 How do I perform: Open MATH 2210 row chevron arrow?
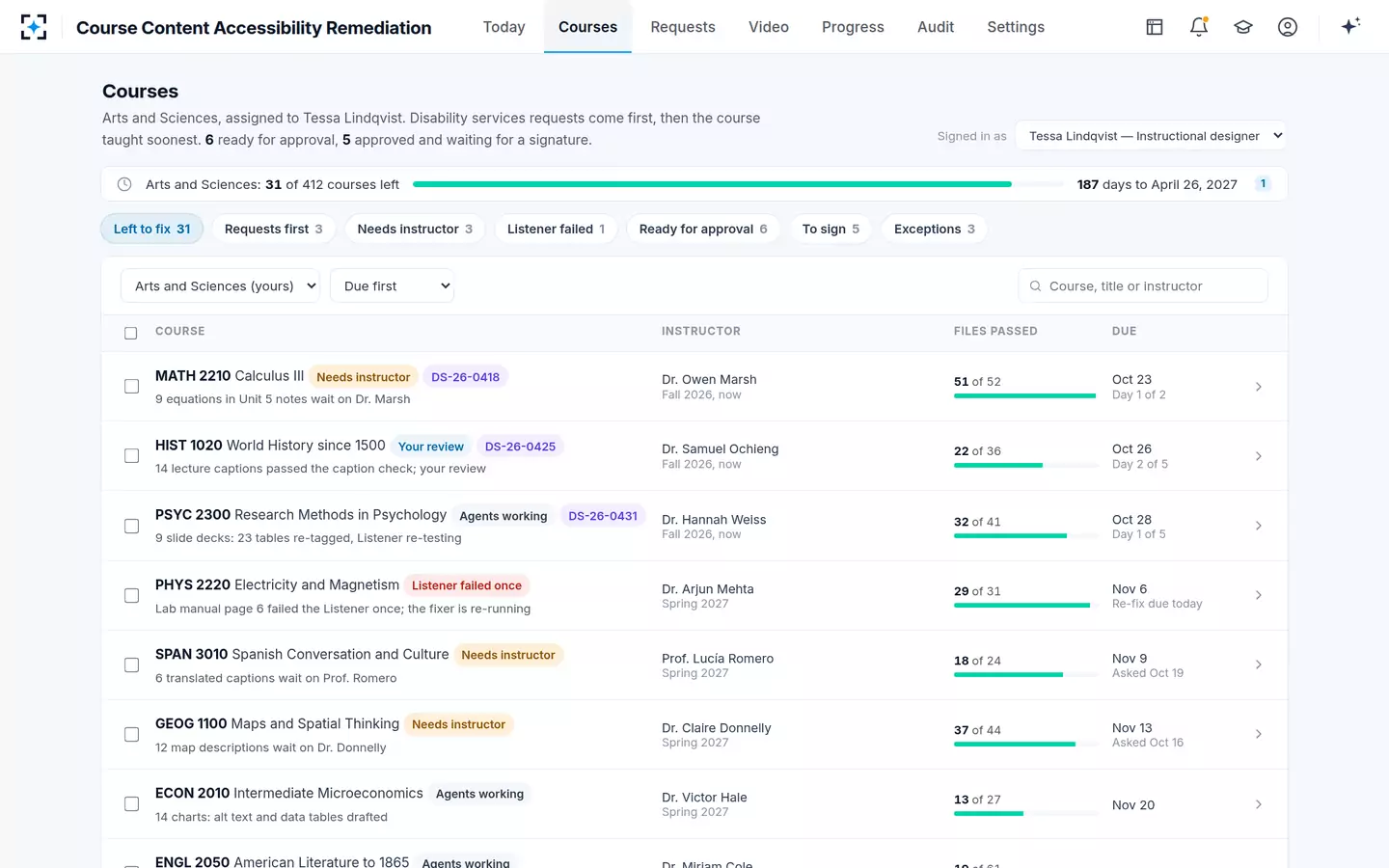pos(1259,387)
